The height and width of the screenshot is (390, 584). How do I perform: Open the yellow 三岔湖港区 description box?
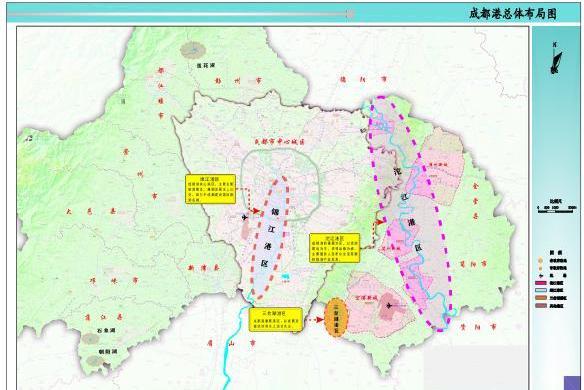(276, 320)
